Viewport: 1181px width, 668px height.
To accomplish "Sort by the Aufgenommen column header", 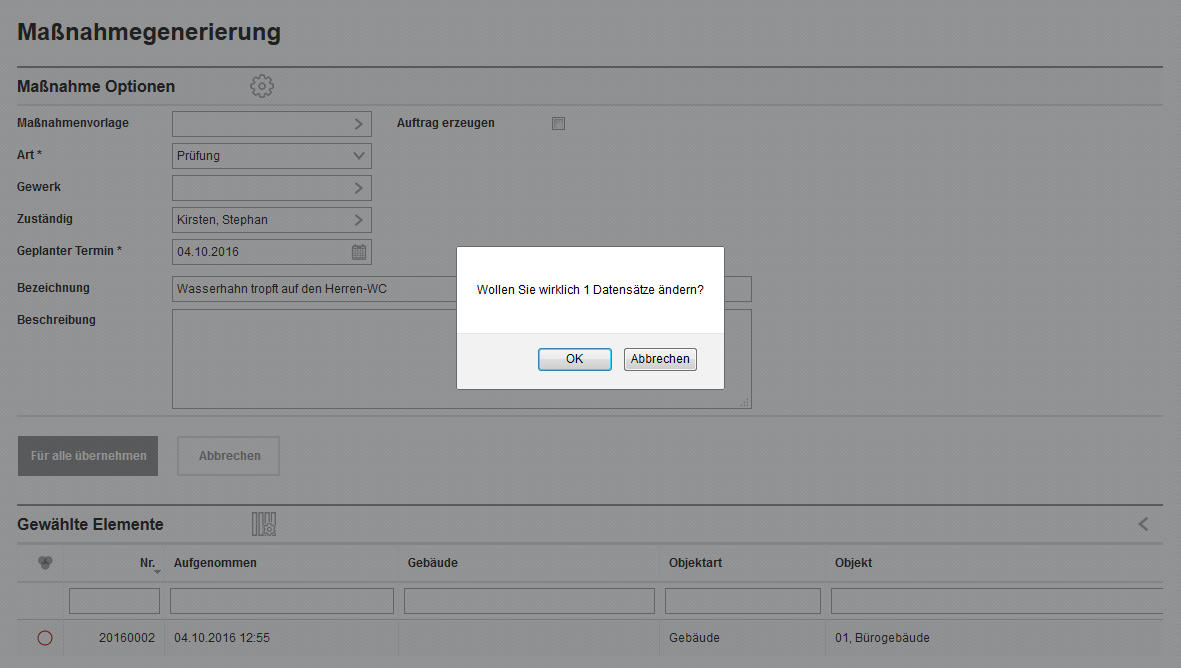I will (x=215, y=563).
